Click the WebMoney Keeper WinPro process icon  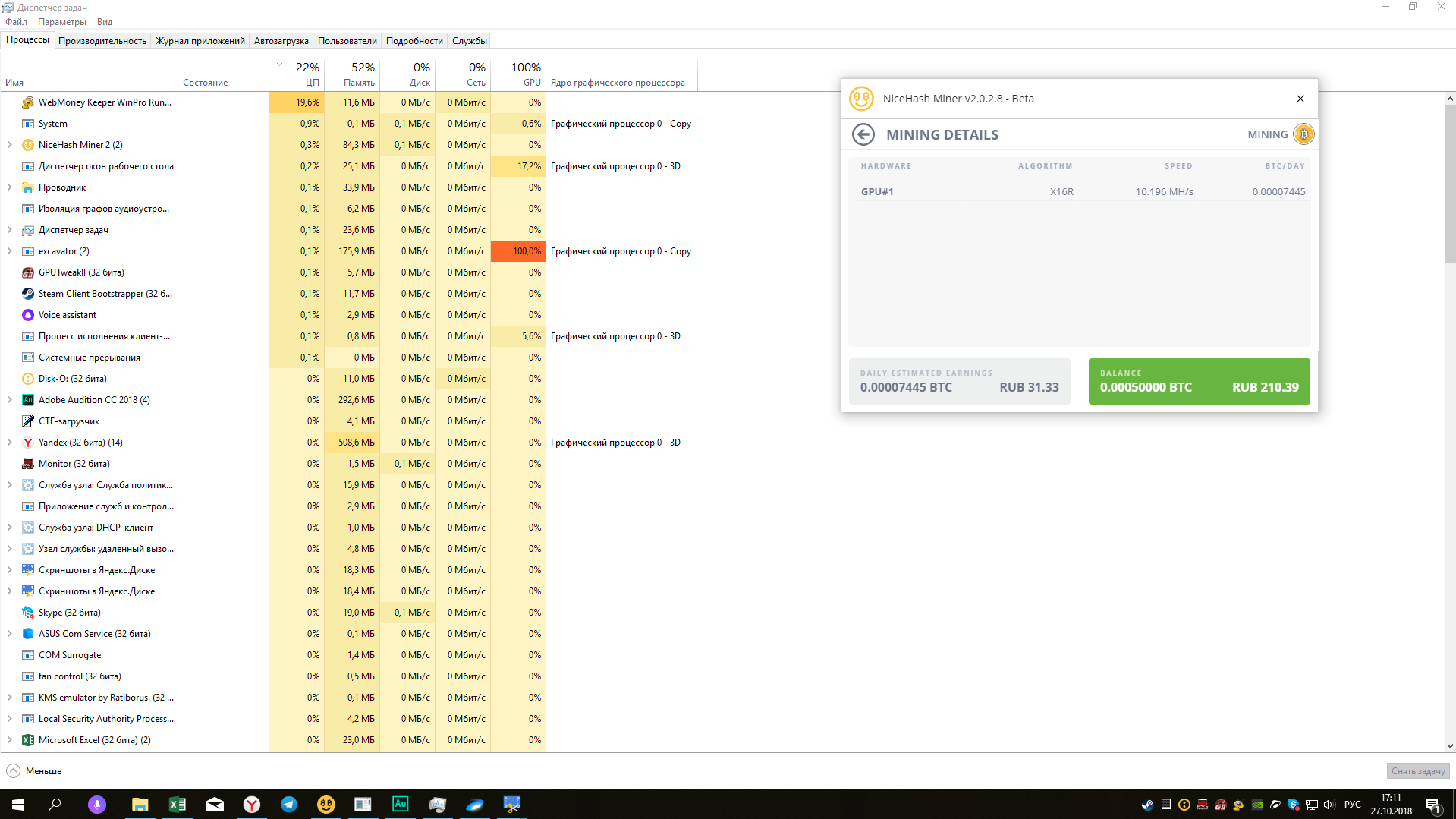[x=28, y=102]
